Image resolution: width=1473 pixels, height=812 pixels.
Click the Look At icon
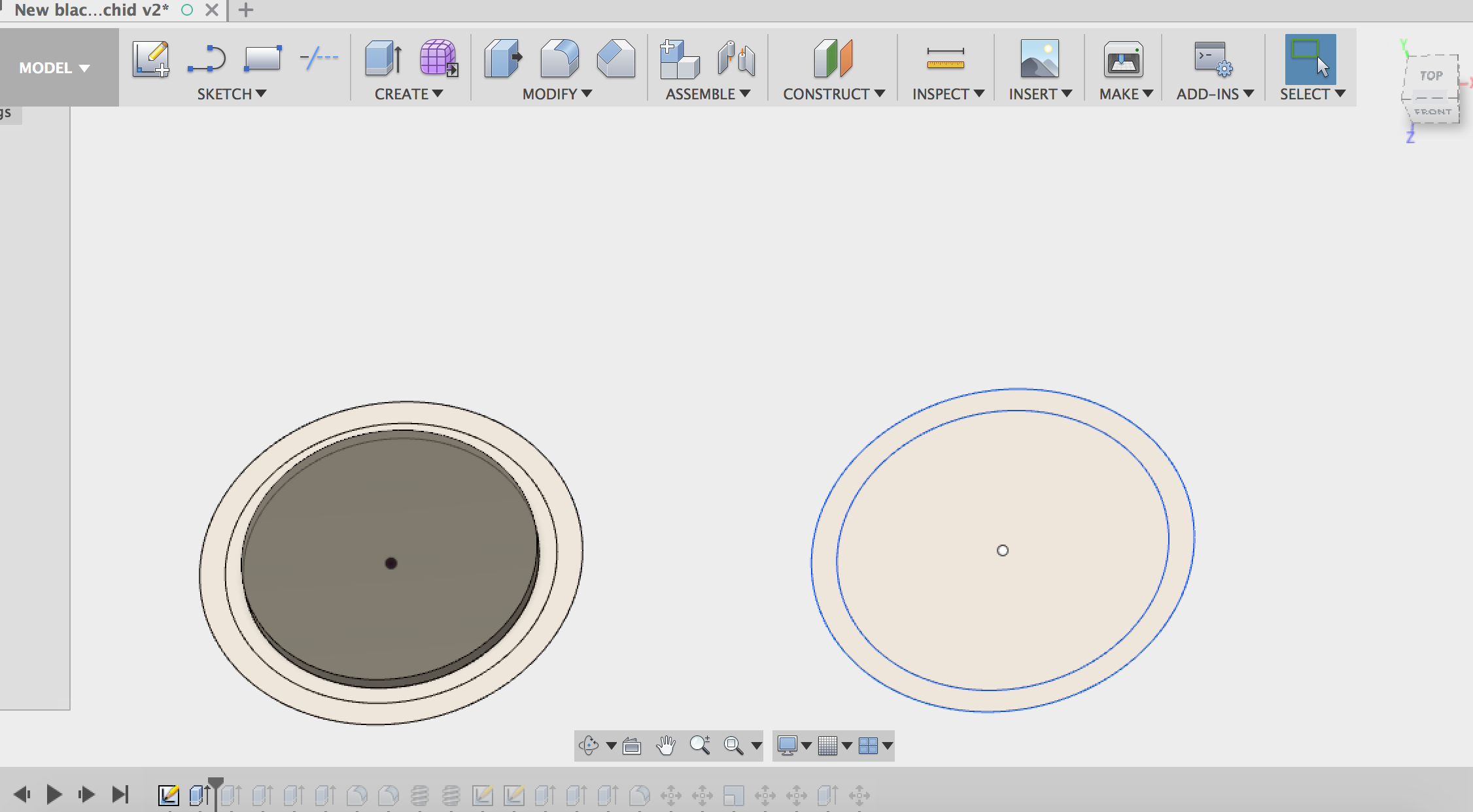tap(632, 745)
